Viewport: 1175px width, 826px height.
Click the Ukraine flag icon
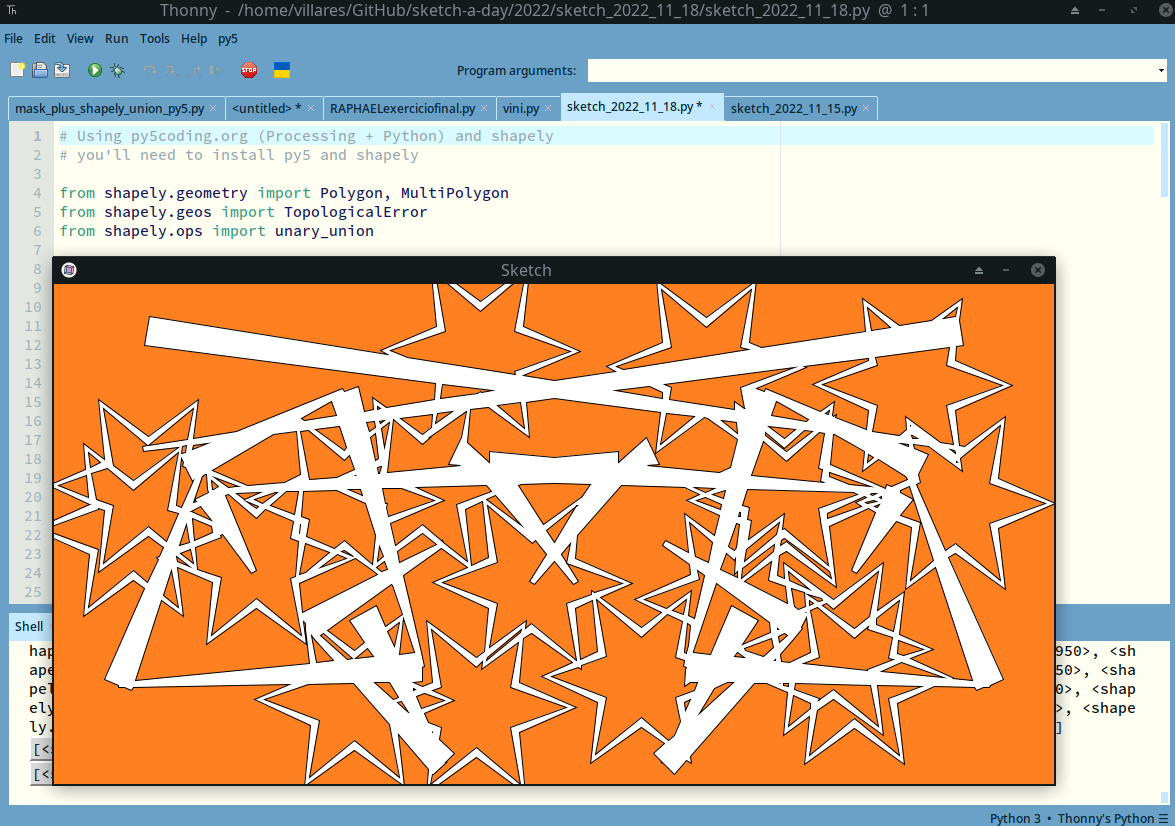[x=282, y=70]
